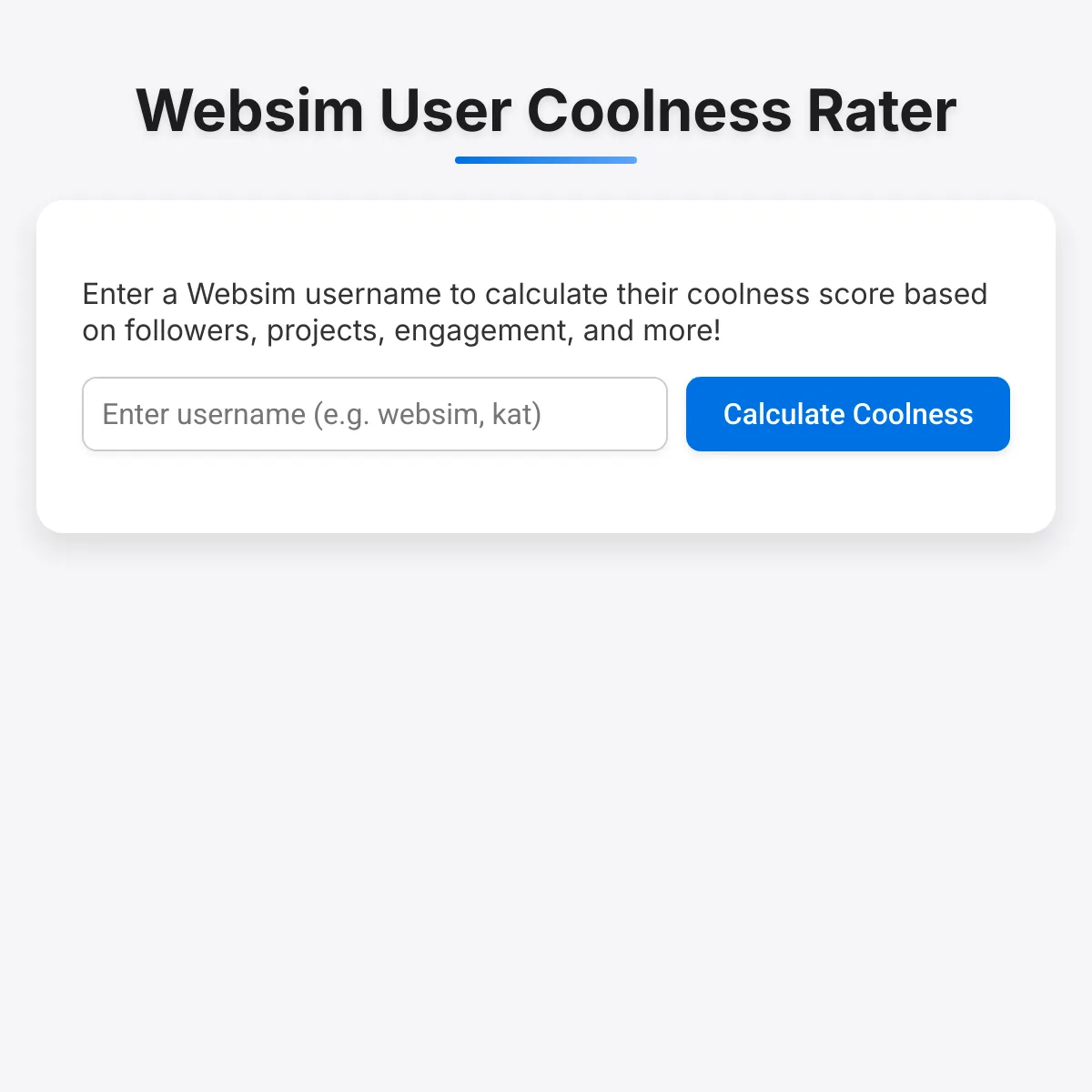Viewport: 1092px width, 1092px height.
Task: Click the word Websim in the heading
Action: [x=250, y=111]
